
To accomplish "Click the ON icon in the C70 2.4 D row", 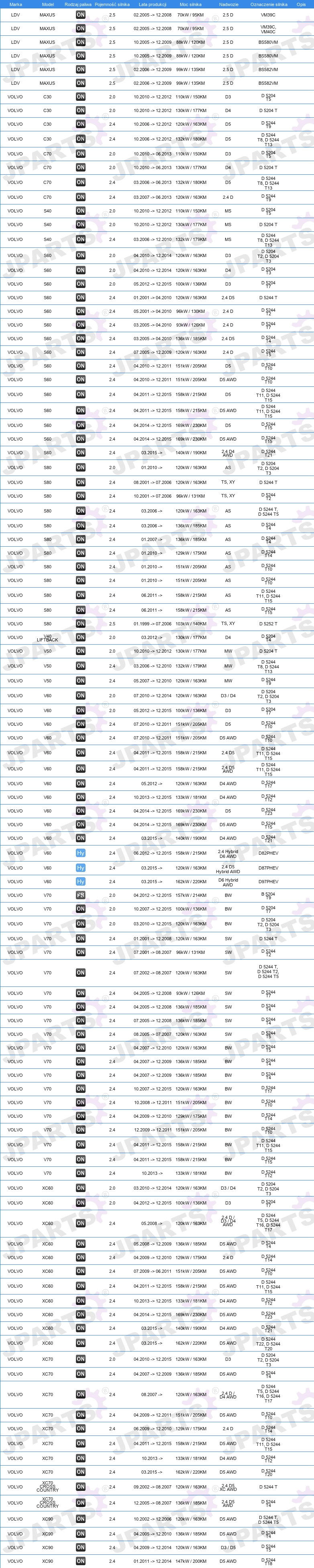I will [80, 197].
